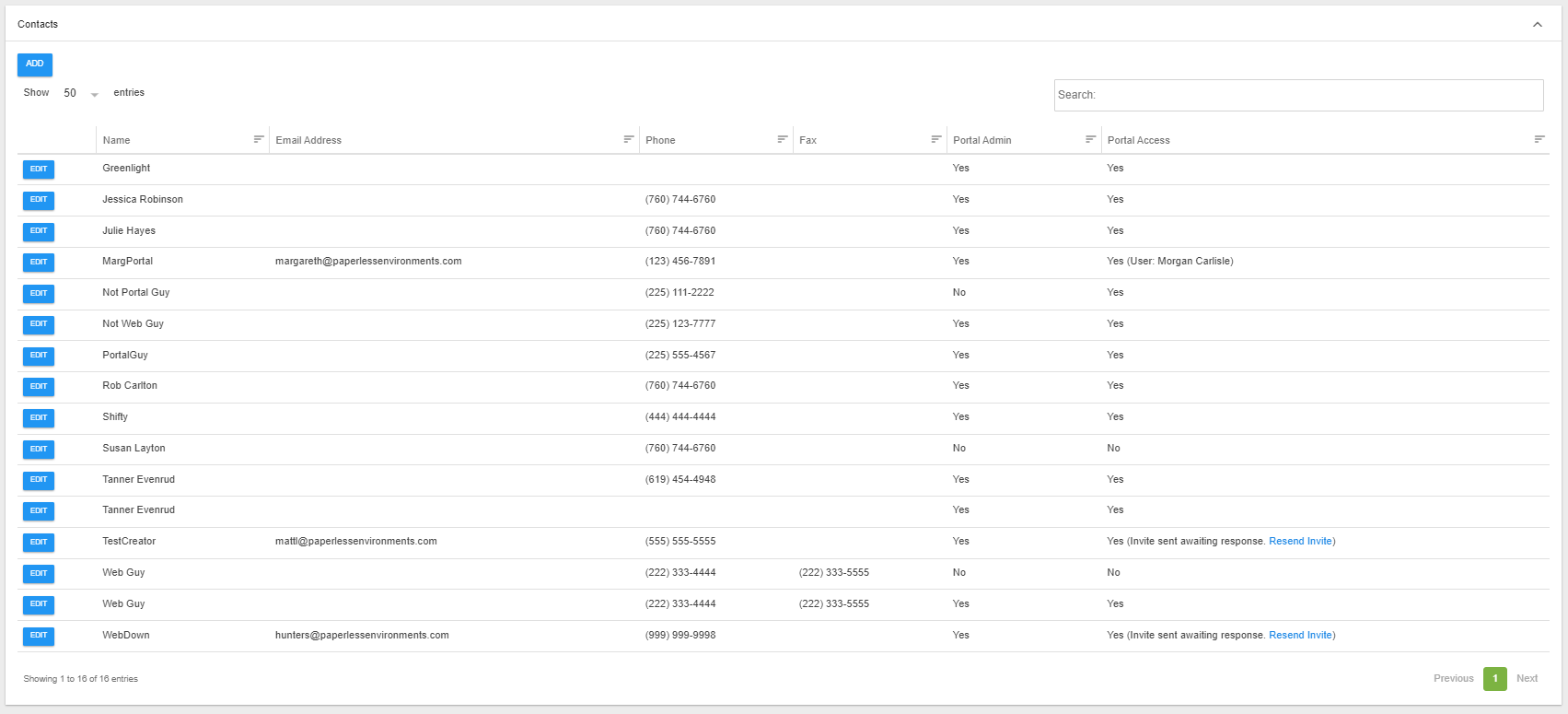
Task: Collapse the Contacts panel with chevron
Action: pos(1538,24)
